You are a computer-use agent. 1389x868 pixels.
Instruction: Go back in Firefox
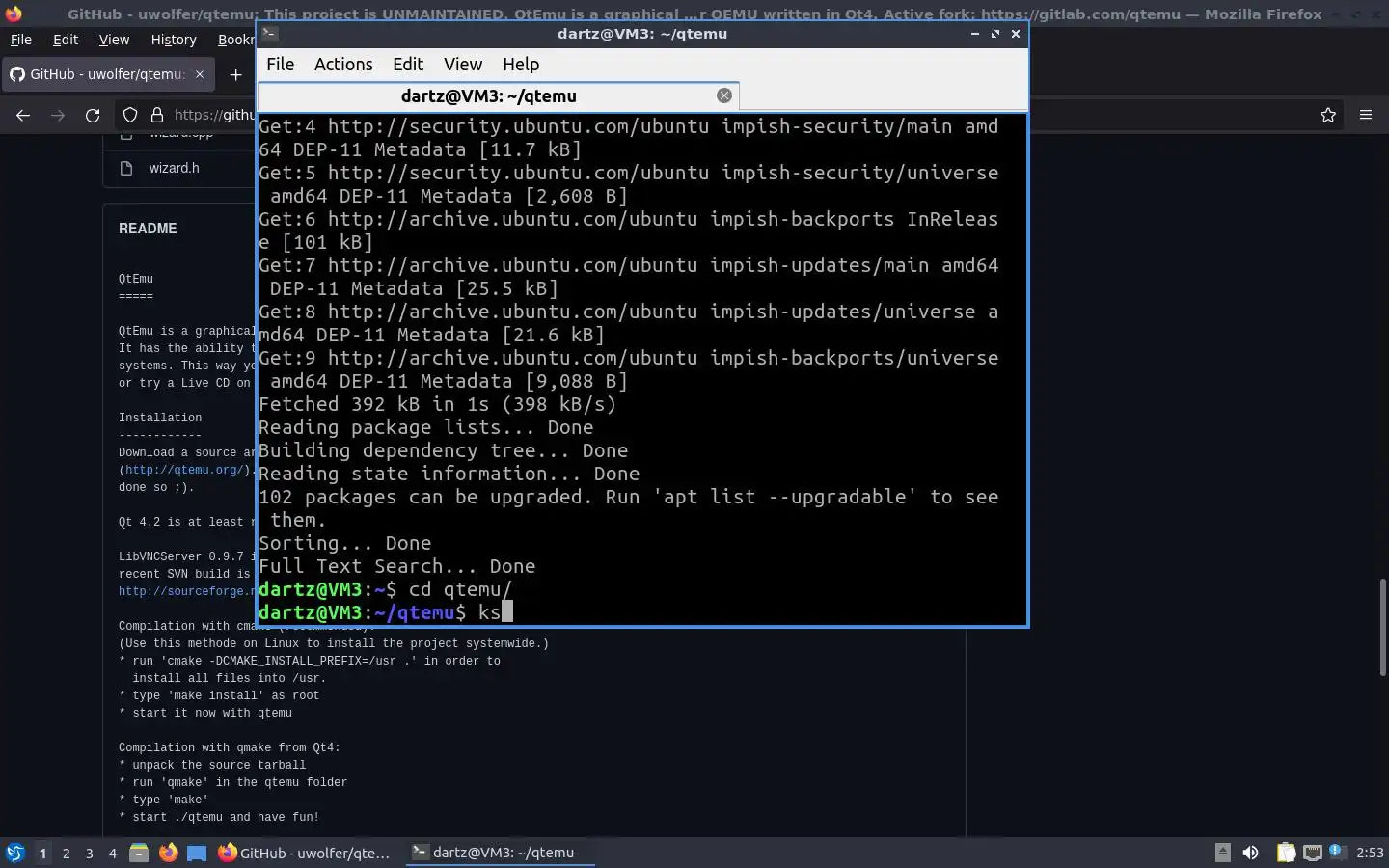[23, 115]
